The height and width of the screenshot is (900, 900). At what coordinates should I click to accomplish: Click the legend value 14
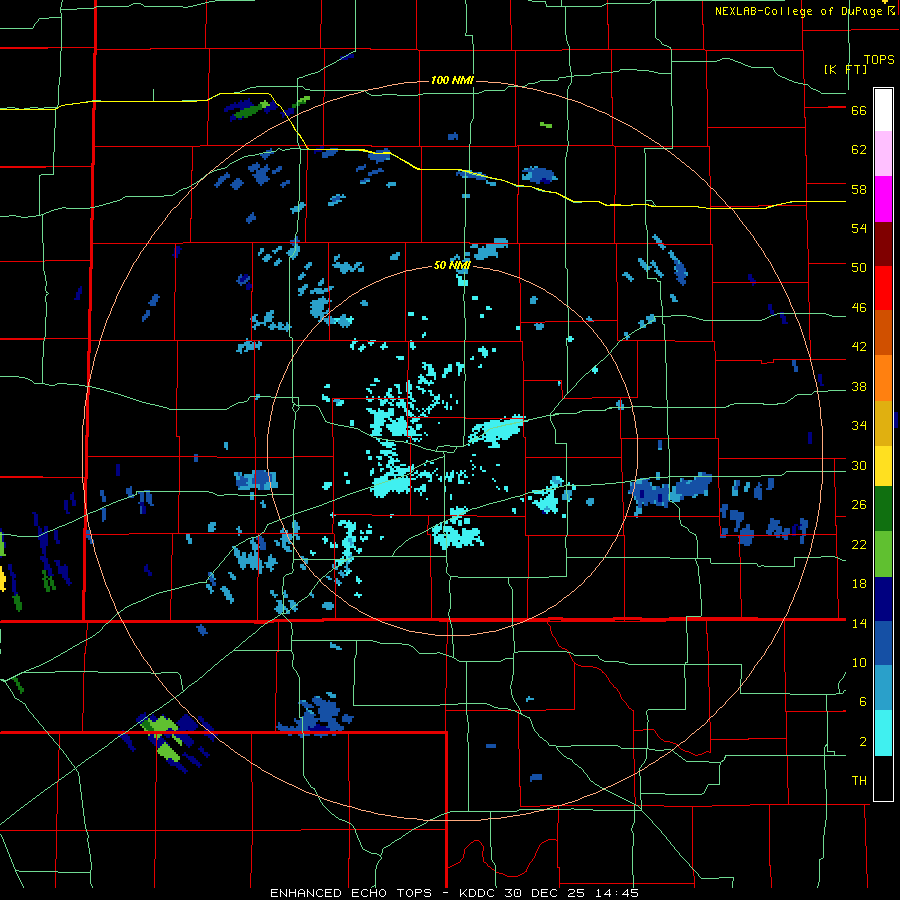pos(859,623)
